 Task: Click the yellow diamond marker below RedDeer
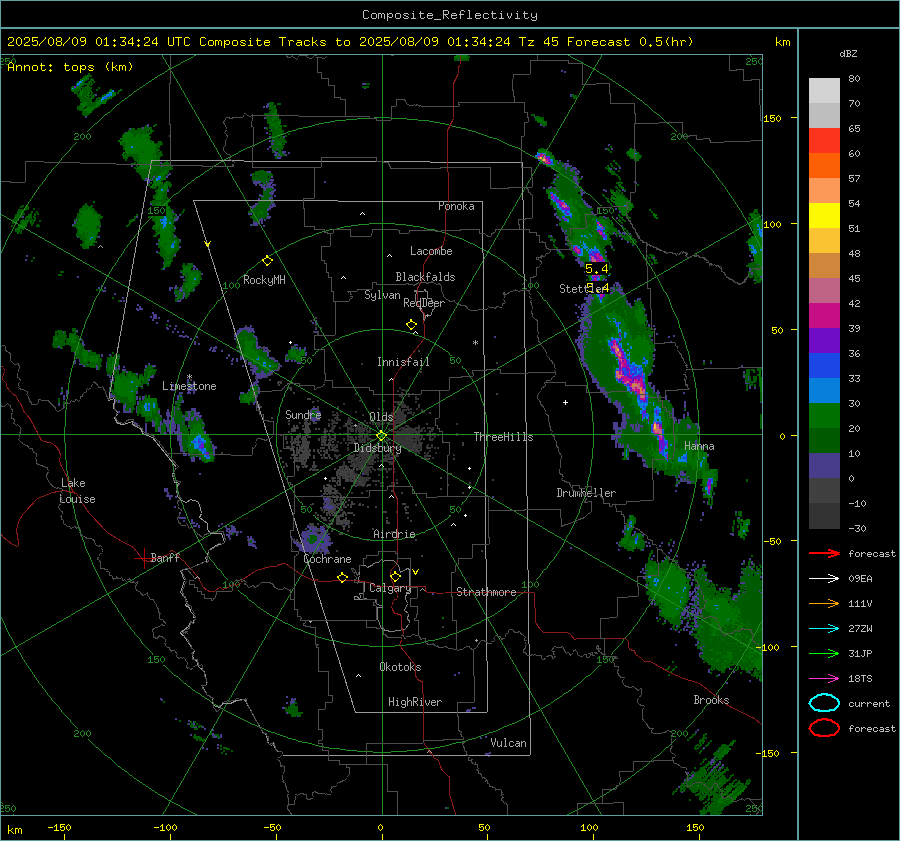point(411,325)
